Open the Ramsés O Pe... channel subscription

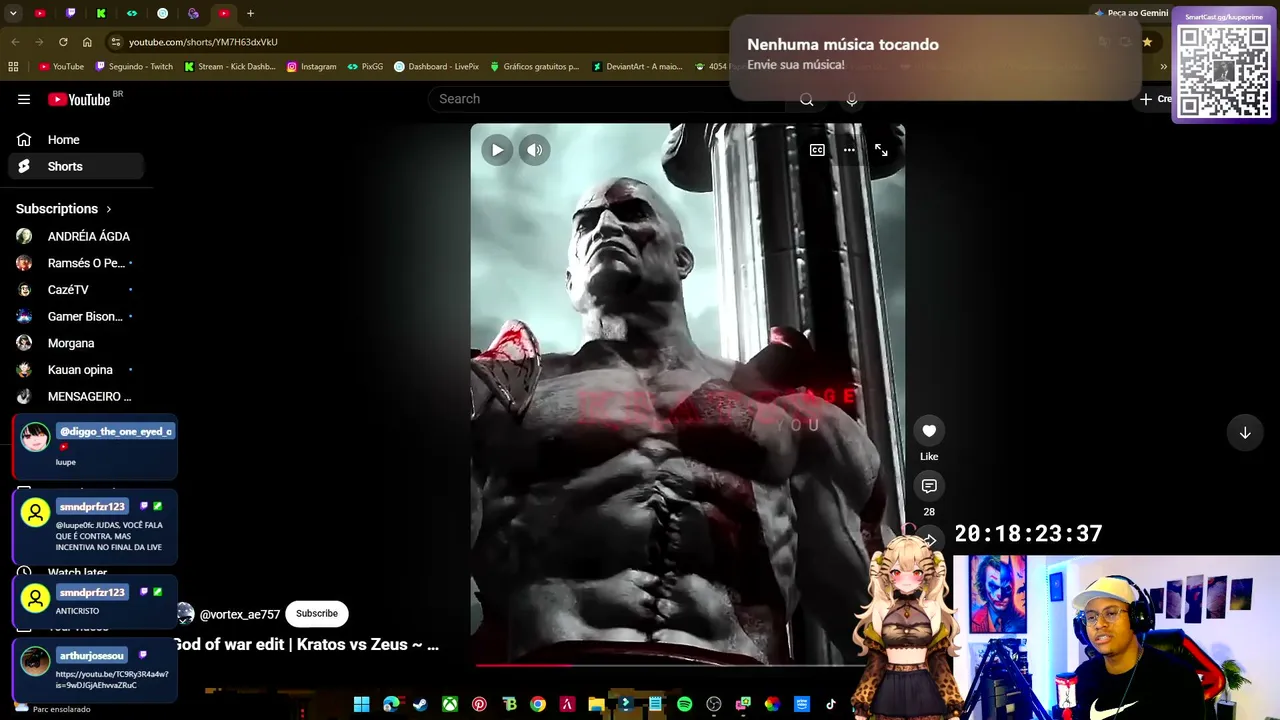tap(76, 263)
